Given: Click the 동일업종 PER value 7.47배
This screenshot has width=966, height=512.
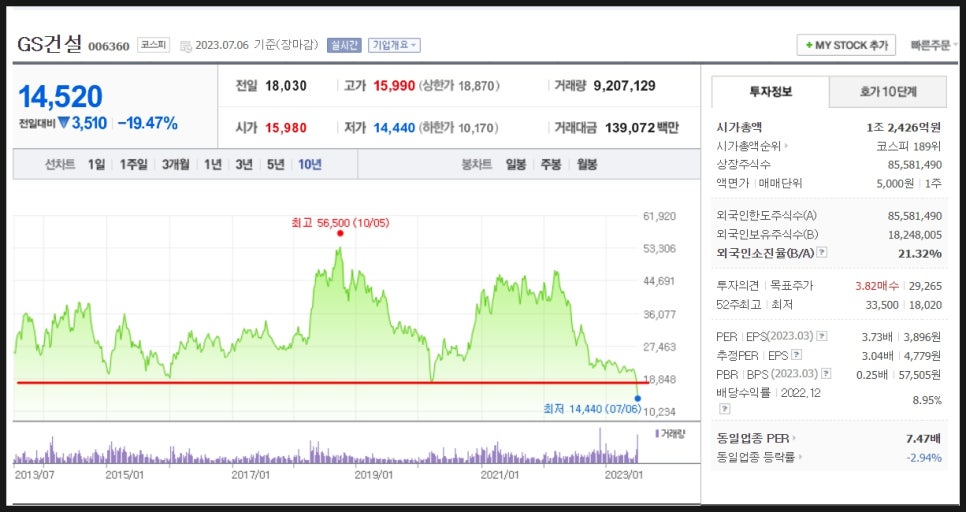Looking at the screenshot, I should 923,439.
